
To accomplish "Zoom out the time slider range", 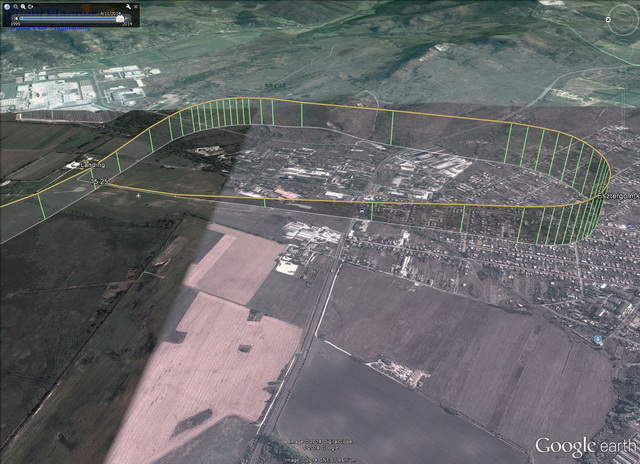I will click(x=16, y=7).
